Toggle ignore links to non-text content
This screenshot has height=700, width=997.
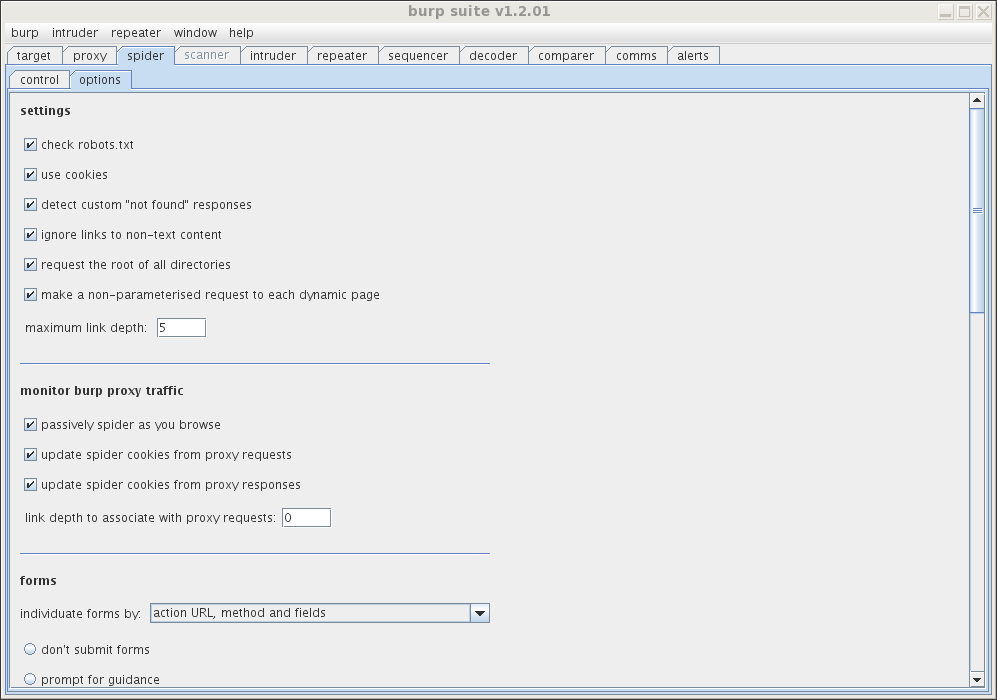click(x=30, y=235)
